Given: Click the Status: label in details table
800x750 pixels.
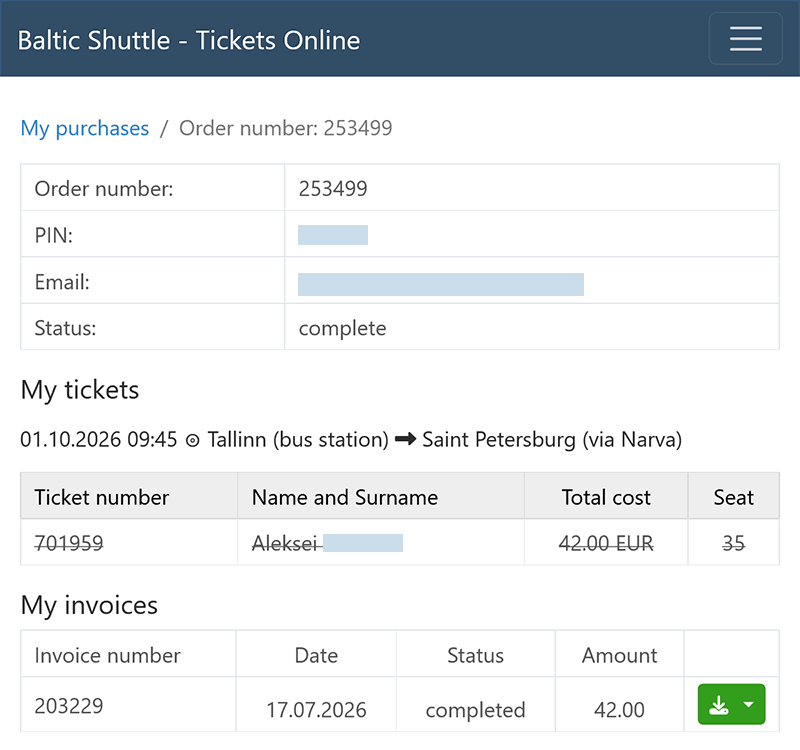Looking at the screenshot, I should [x=65, y=329].
